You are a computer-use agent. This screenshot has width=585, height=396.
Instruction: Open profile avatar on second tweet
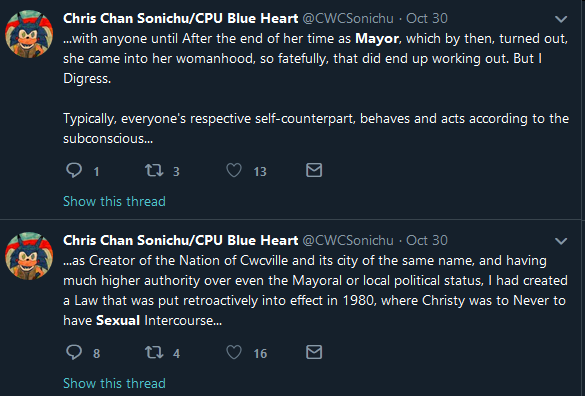click(29, 256)
